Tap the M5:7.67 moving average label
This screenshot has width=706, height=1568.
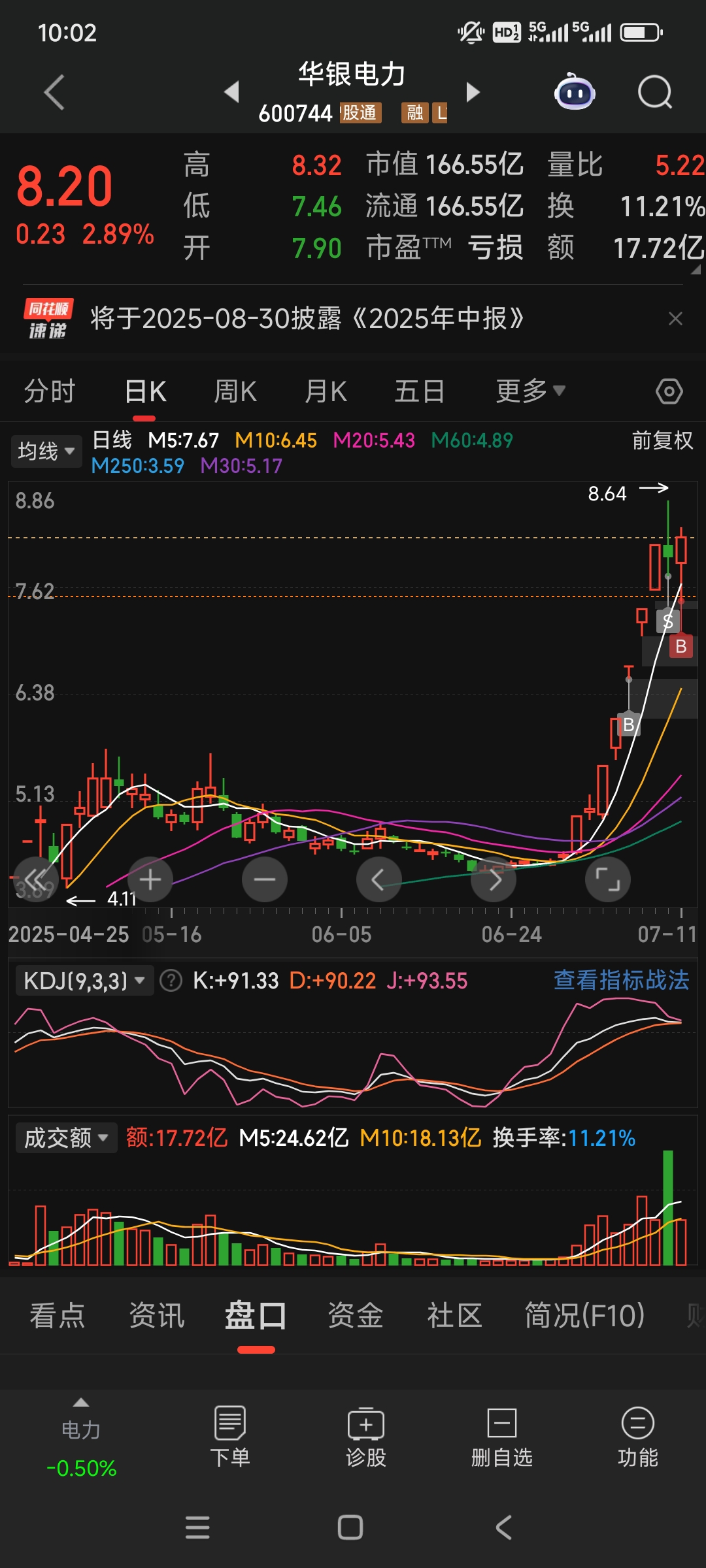[x=184, y=440]
